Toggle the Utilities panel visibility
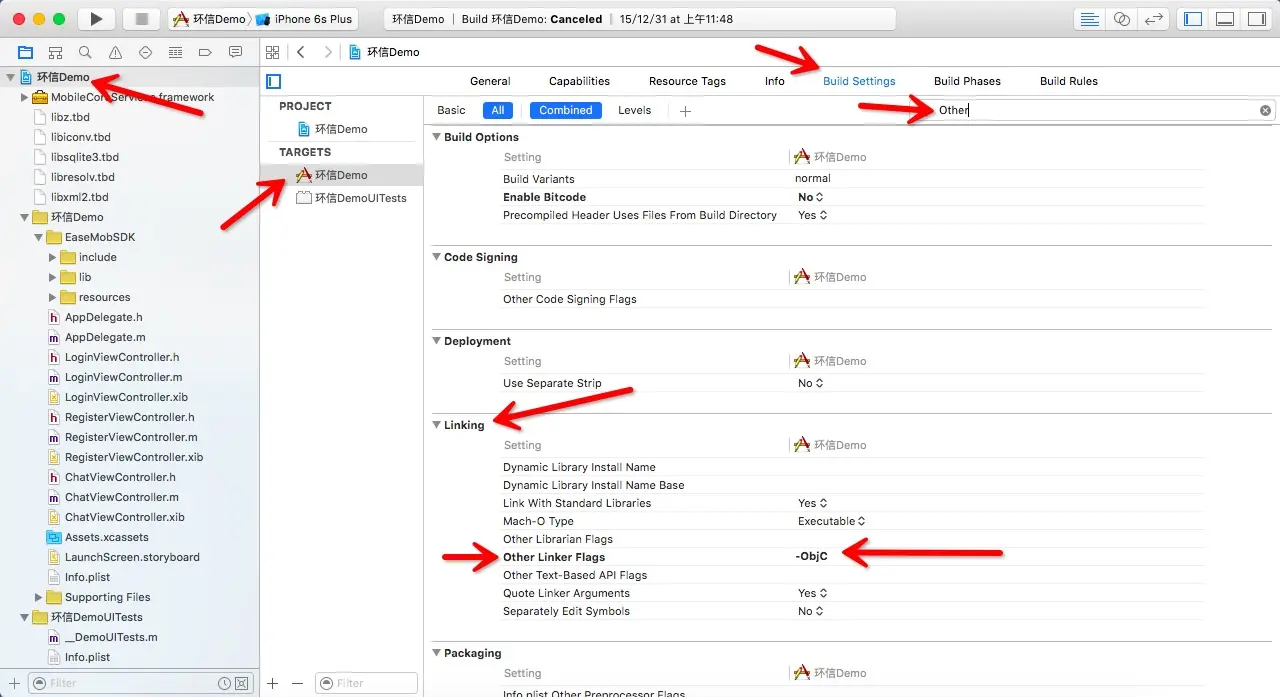 point(1257,19)
